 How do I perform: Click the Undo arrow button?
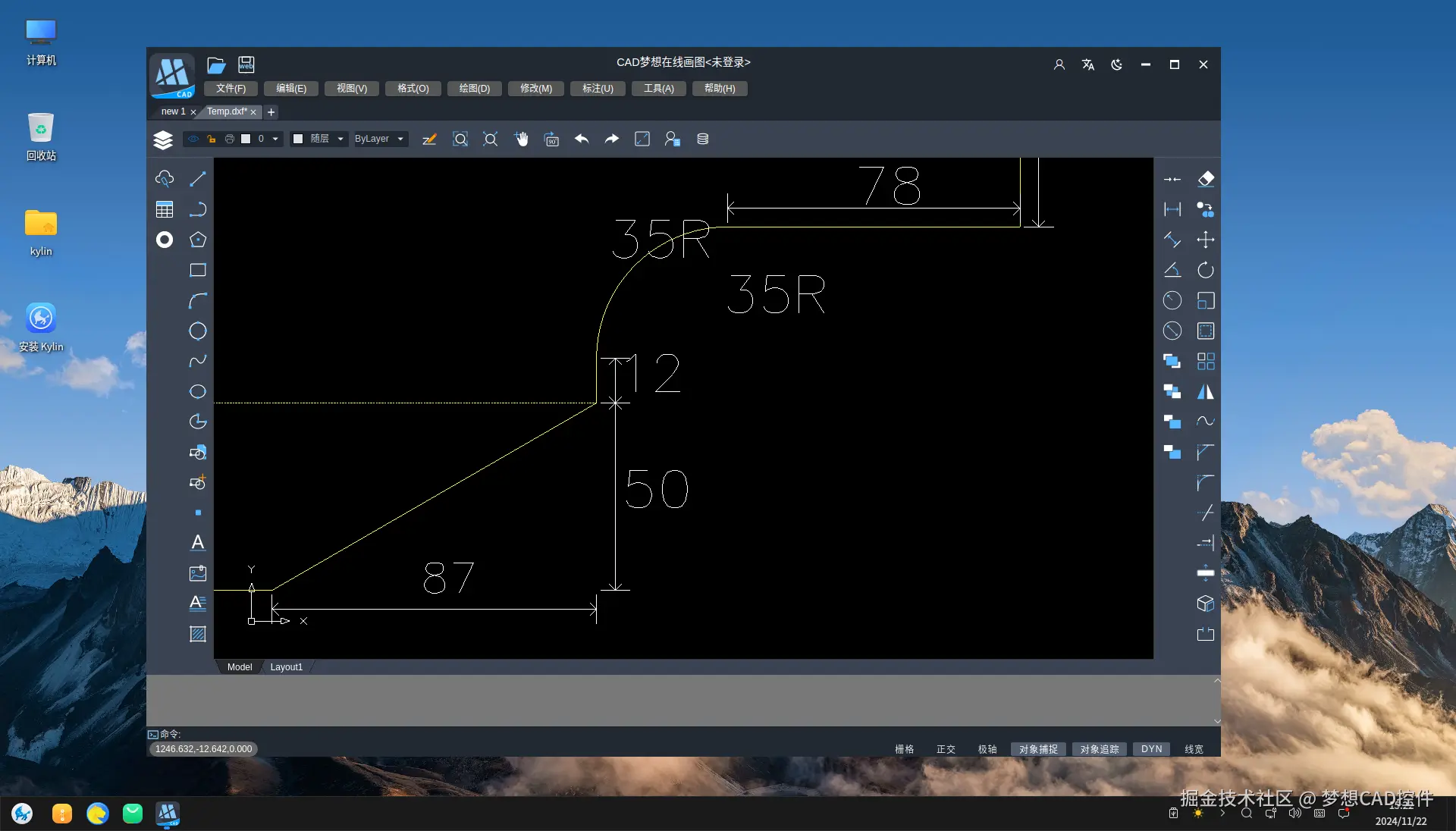pyautogui.click(x=582, y=139)
